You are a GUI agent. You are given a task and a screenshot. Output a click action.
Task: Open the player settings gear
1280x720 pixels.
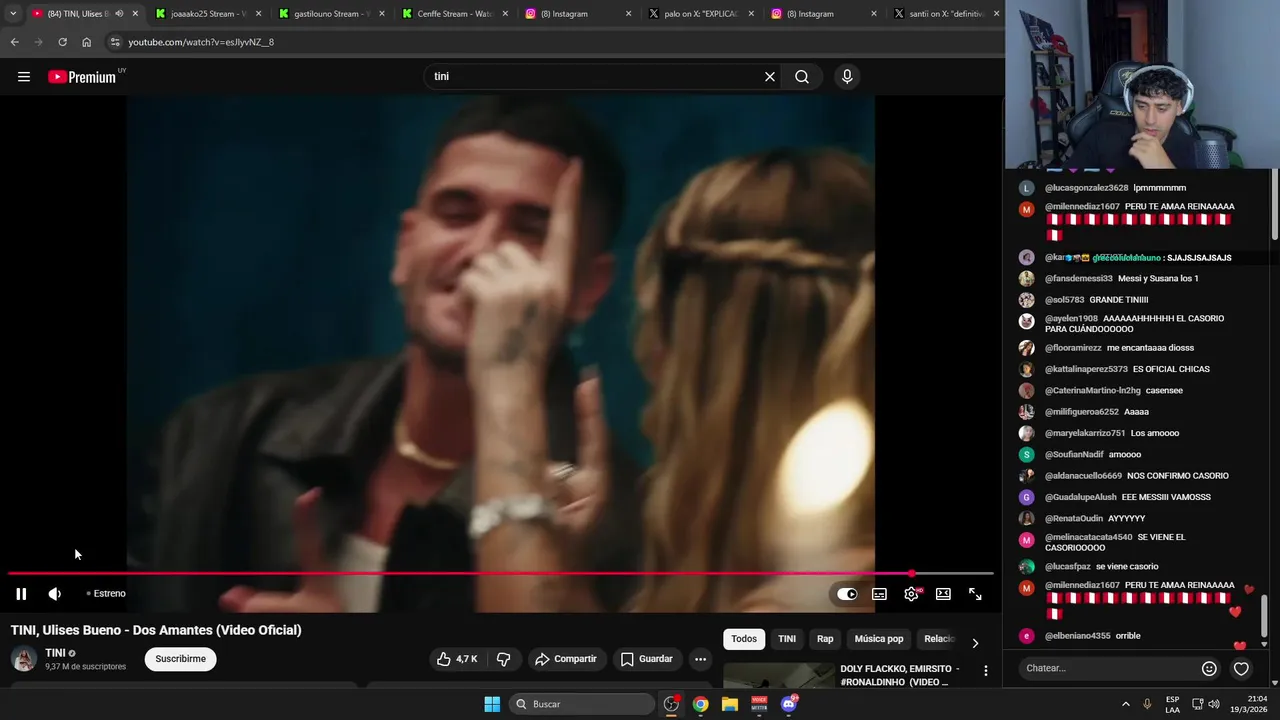911,594
